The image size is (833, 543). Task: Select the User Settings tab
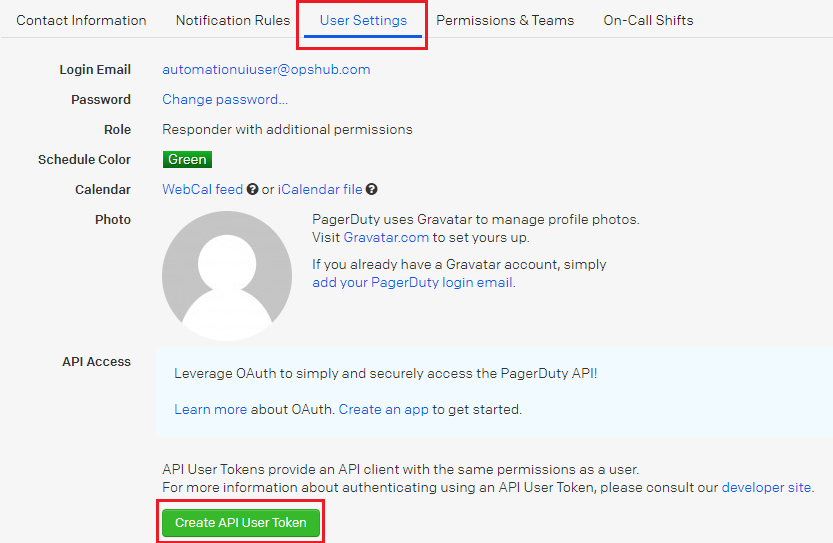coord(363,20)
